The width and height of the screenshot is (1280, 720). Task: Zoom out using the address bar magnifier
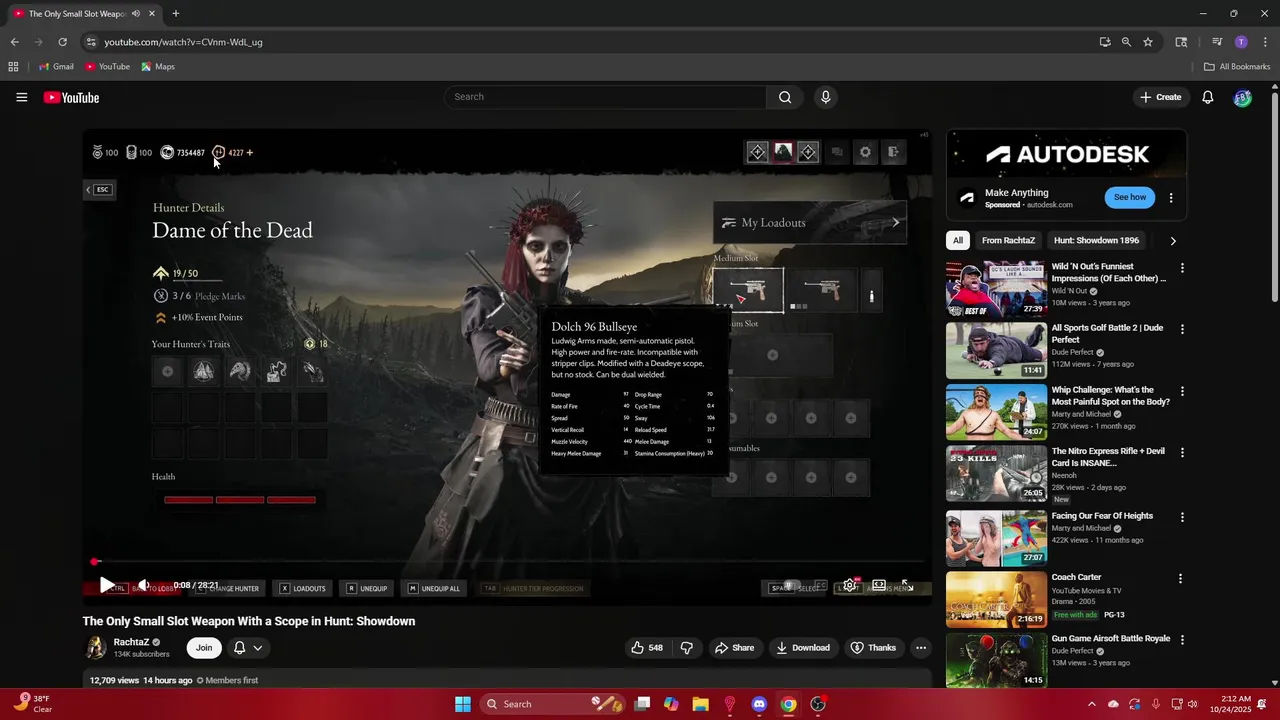point(1126,42)
